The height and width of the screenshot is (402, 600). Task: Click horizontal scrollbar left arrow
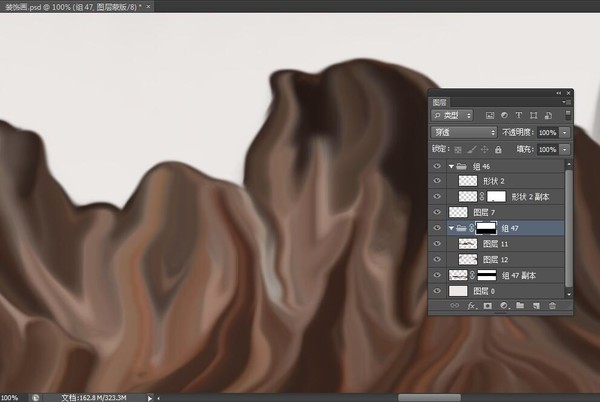click(158, 398)
